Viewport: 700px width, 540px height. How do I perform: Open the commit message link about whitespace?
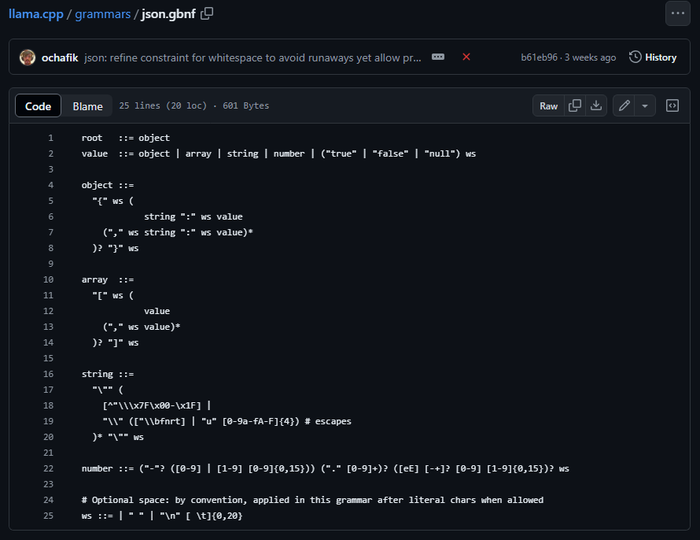253,58
